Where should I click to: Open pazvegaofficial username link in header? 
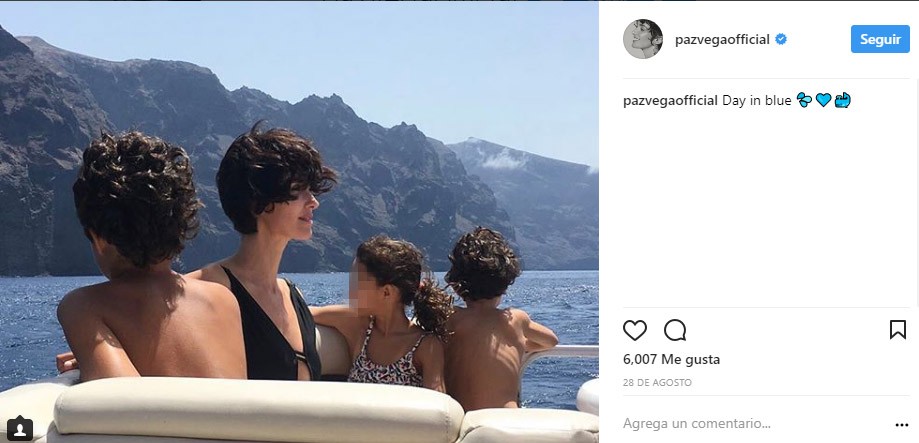tap(722, 40)
